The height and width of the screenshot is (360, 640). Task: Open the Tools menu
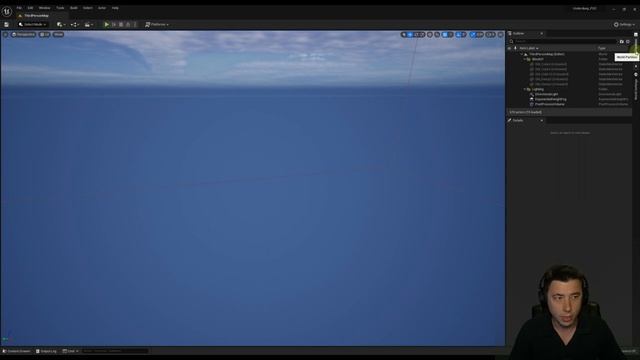60,8
